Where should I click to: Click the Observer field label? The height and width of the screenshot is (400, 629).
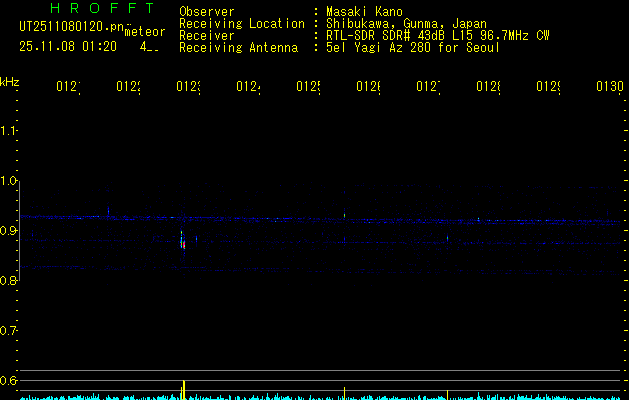[x=207, y=11]
